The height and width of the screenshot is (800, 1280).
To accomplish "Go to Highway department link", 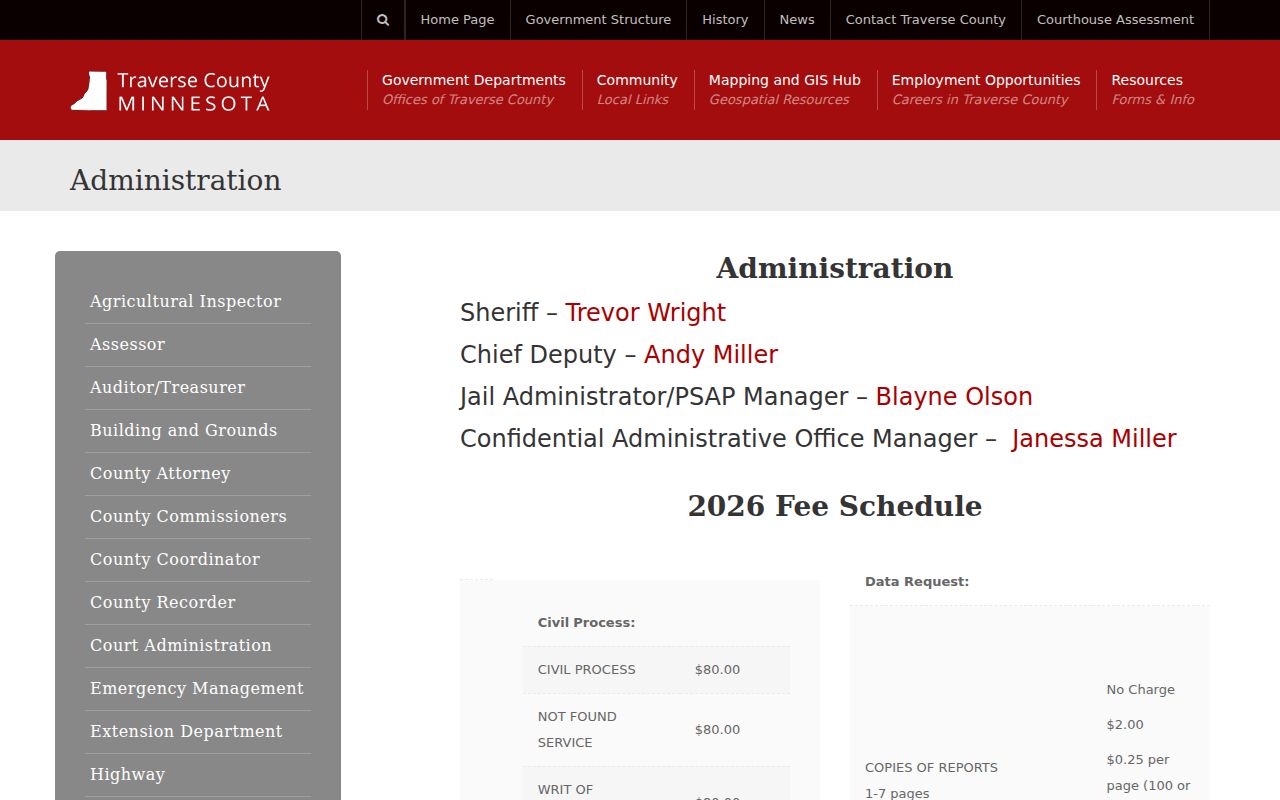I will point(127,774).
